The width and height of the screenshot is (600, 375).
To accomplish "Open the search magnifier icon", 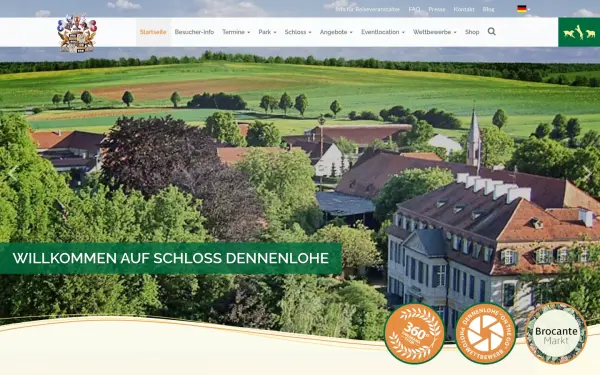I will tap(492, 32).
